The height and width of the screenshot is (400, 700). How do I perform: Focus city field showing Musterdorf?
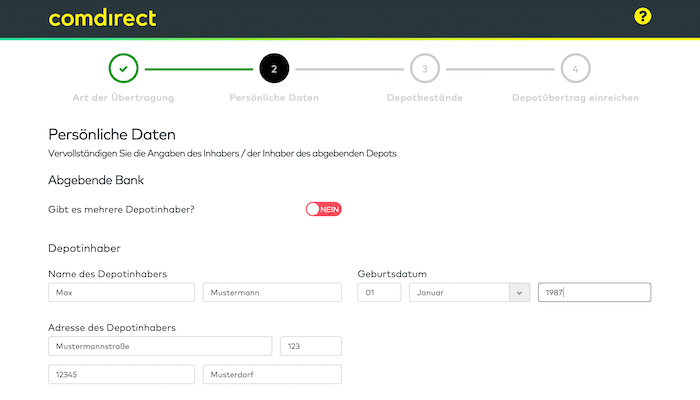point(272,374)
